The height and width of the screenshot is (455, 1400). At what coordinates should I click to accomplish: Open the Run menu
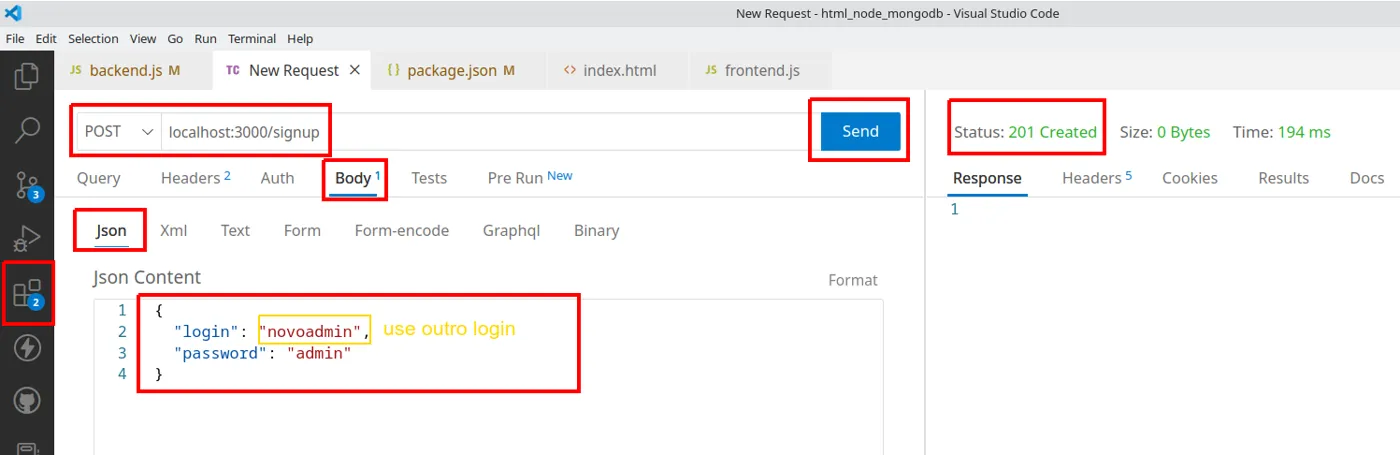click(205, 39)
